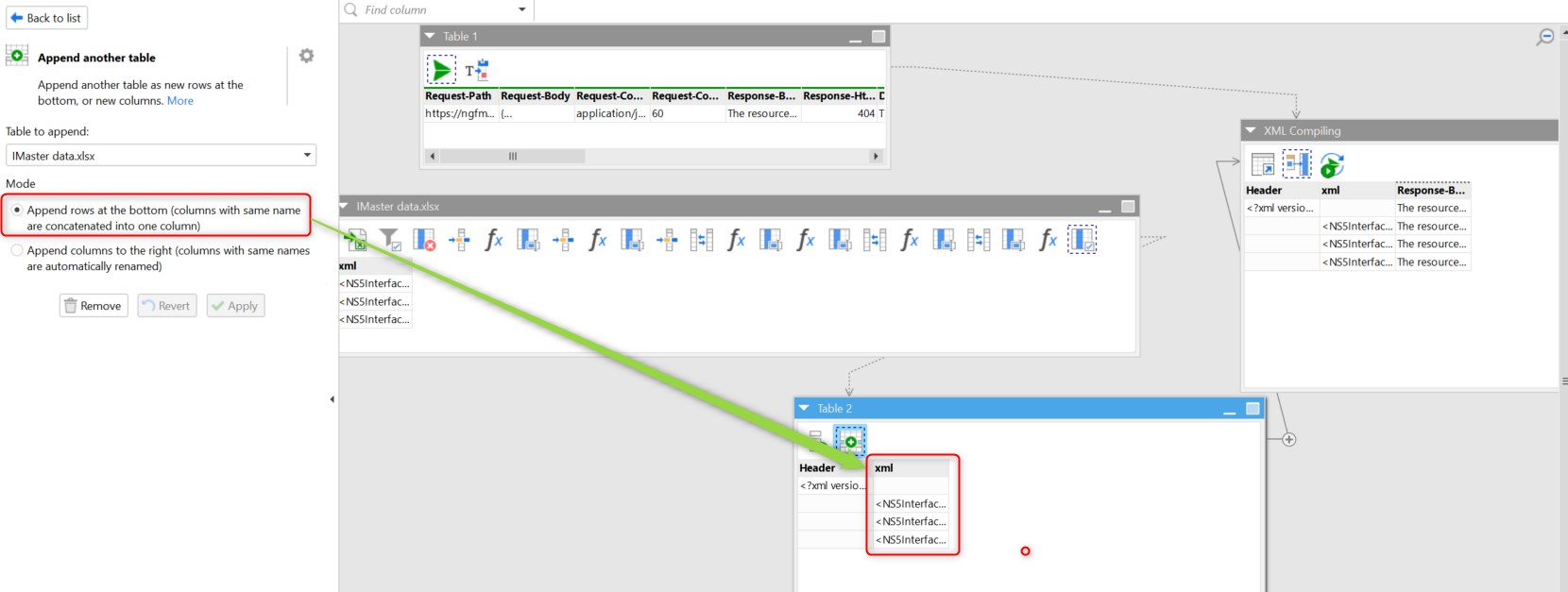Click the Apply button
1568x592 pixels.
click(235, 306)
